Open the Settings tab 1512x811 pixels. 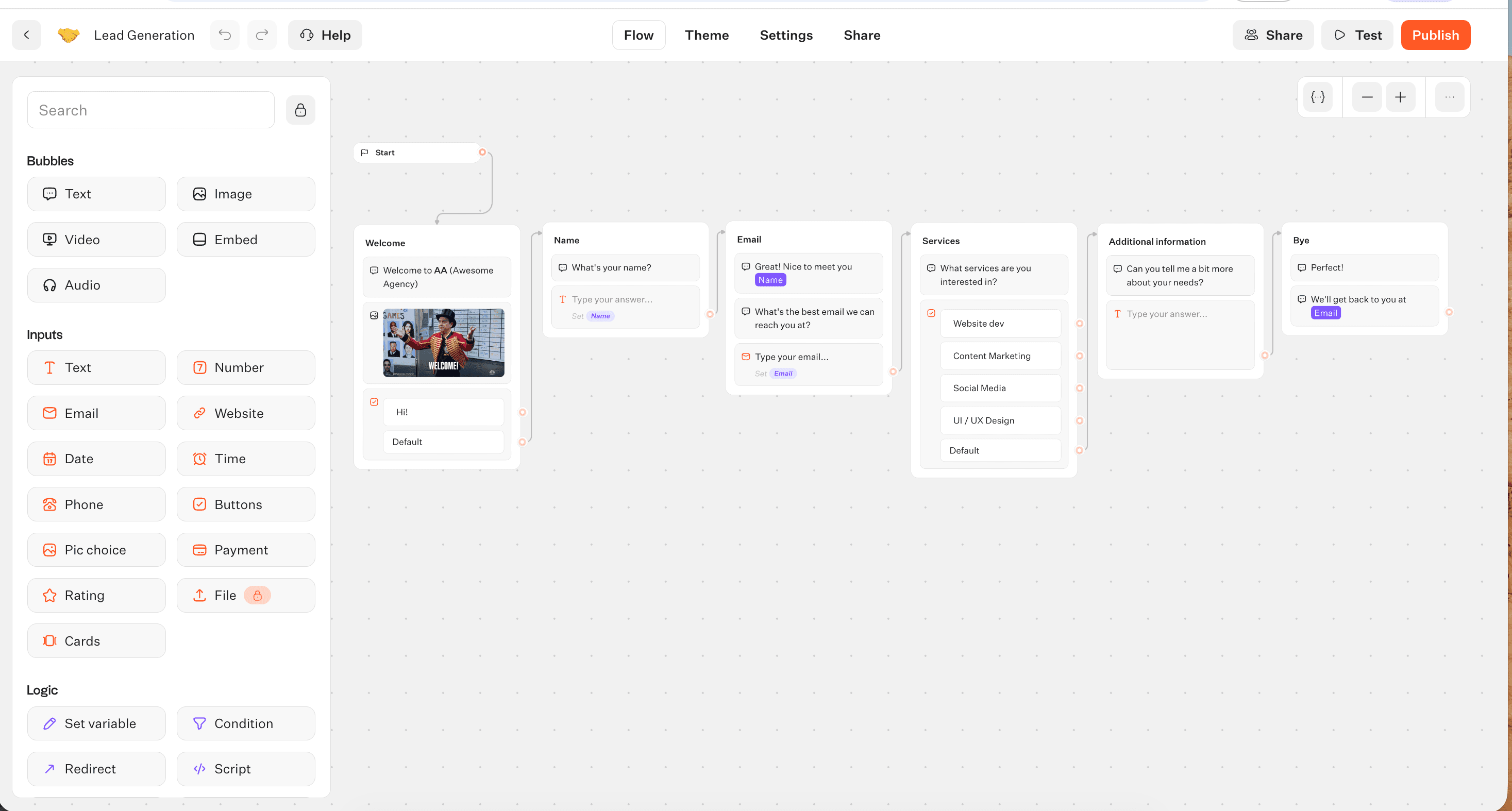786,35
